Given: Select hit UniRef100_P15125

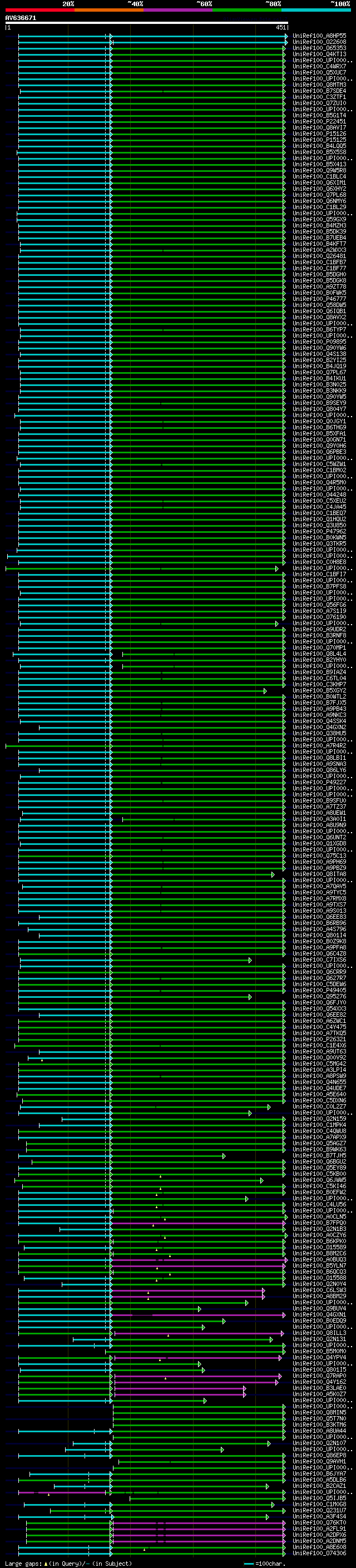Looking at the screenshot, I should click(x=319, y=140).
